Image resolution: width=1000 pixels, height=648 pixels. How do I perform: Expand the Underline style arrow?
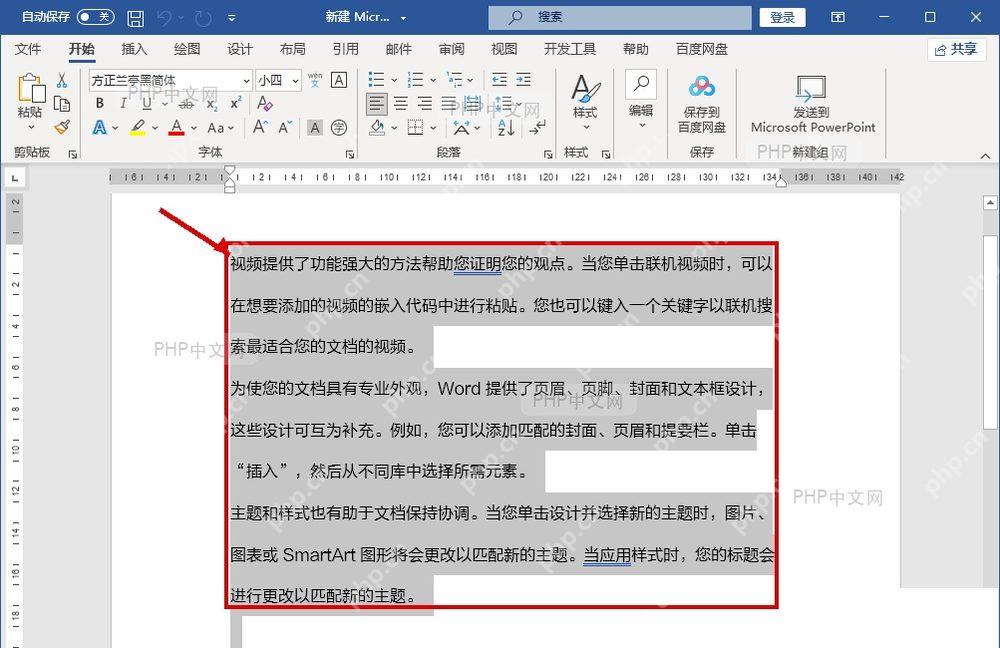[x=164, y=103]
